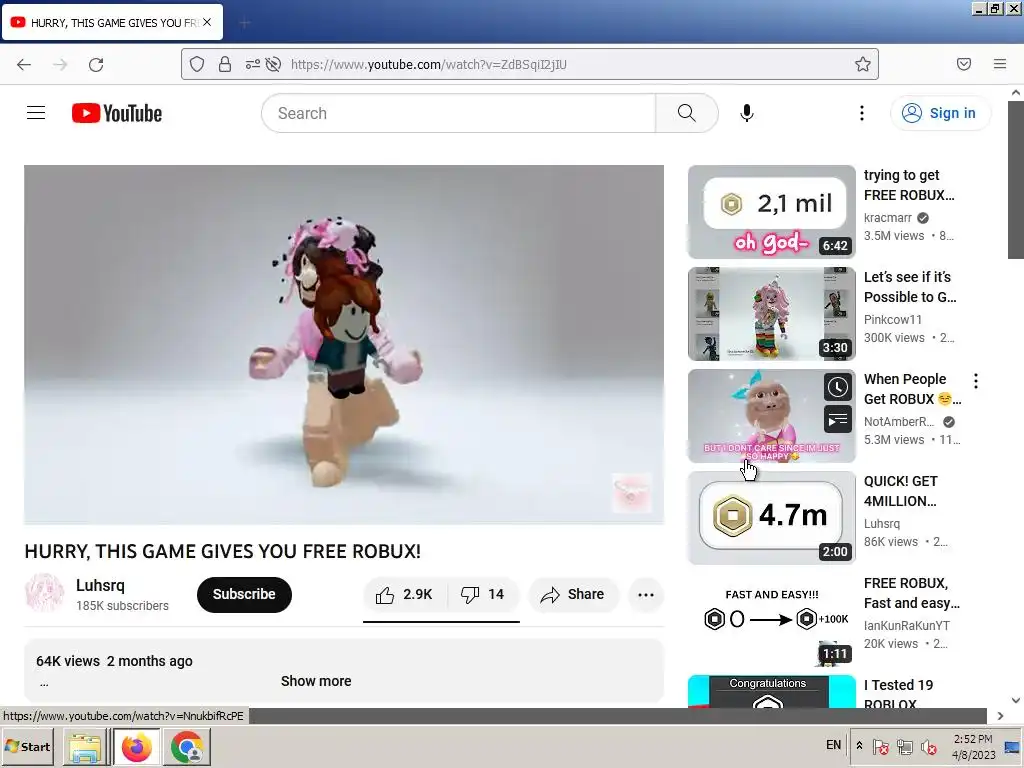Viewport: 1024px width, 768px height.
Task: Reload the page in Firefox
Action: click(x=96, y=64)
